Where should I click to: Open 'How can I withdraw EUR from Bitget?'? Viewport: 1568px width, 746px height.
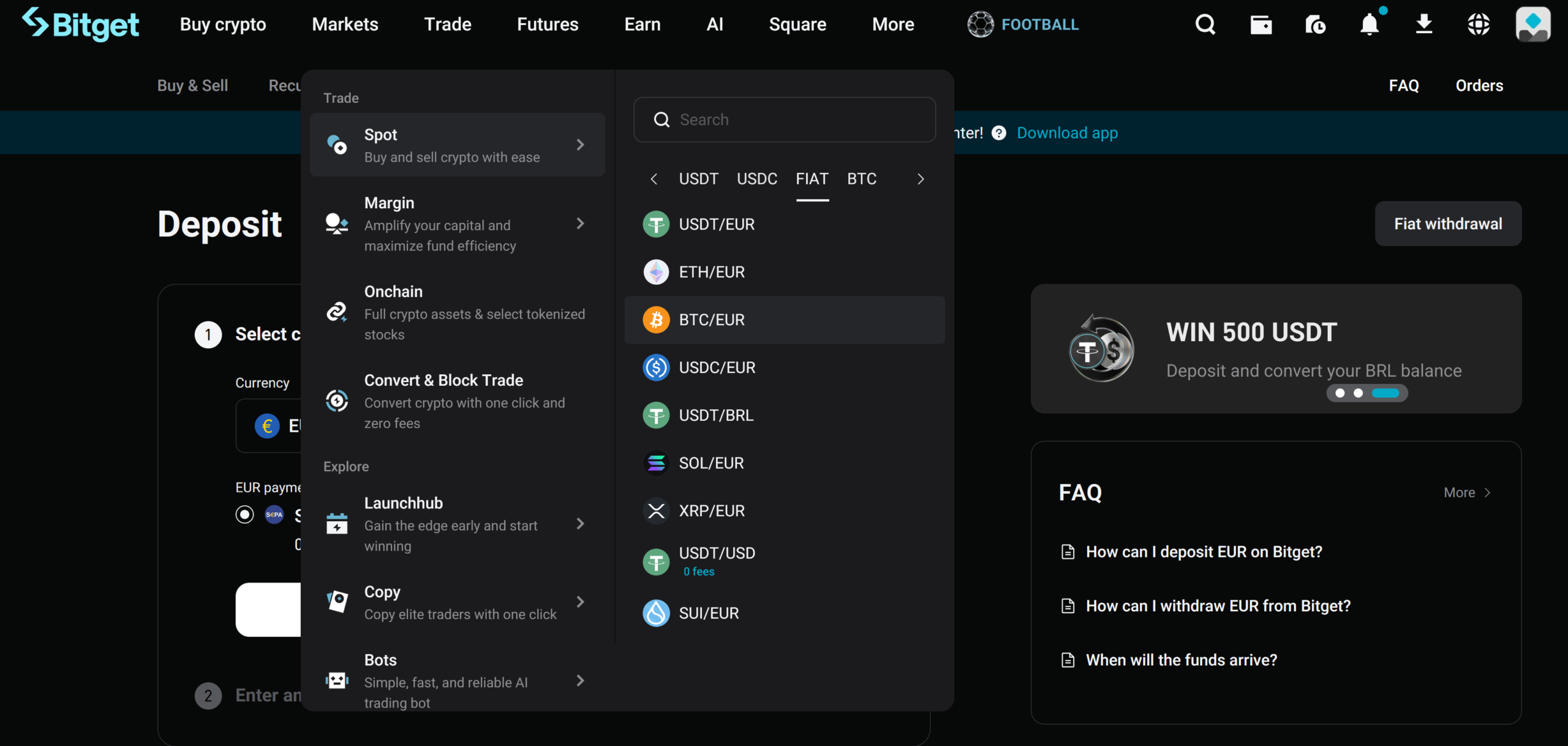1218,606
